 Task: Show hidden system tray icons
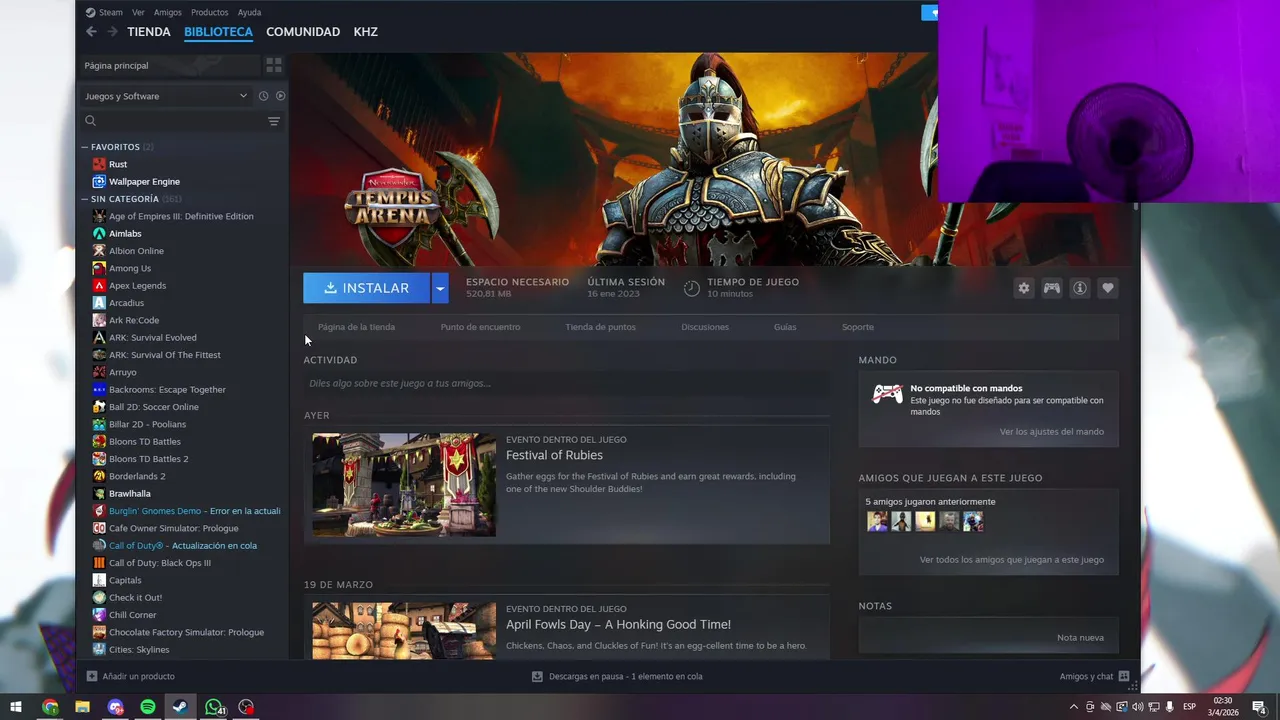point(1074,707)
